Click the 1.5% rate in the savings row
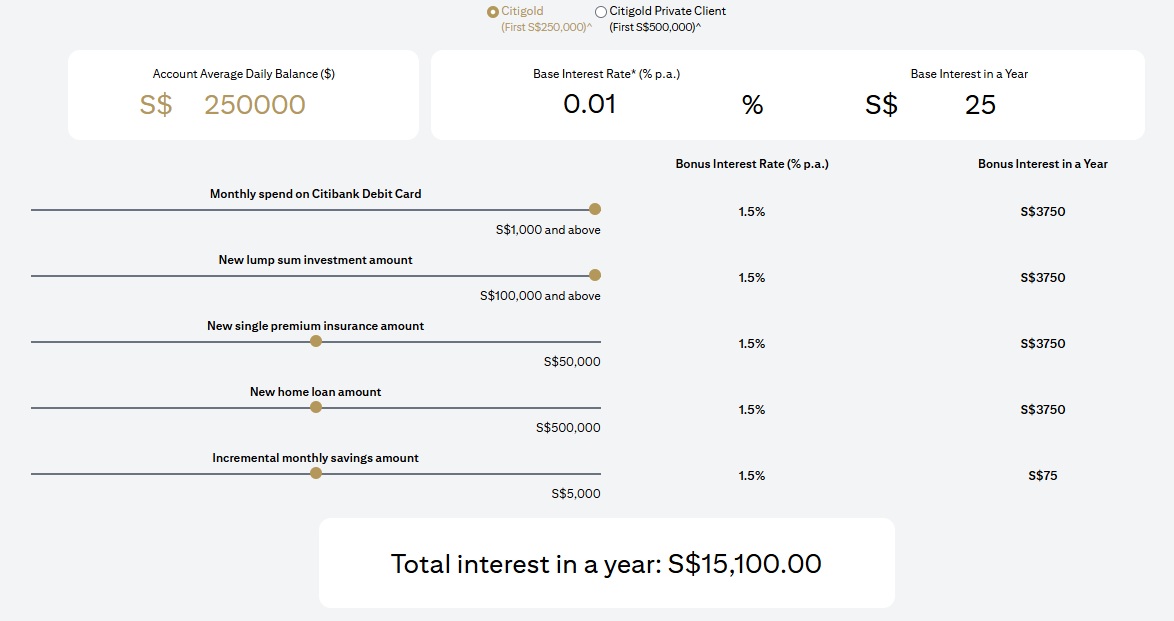 pyautogui.click(x=750, y=475)
